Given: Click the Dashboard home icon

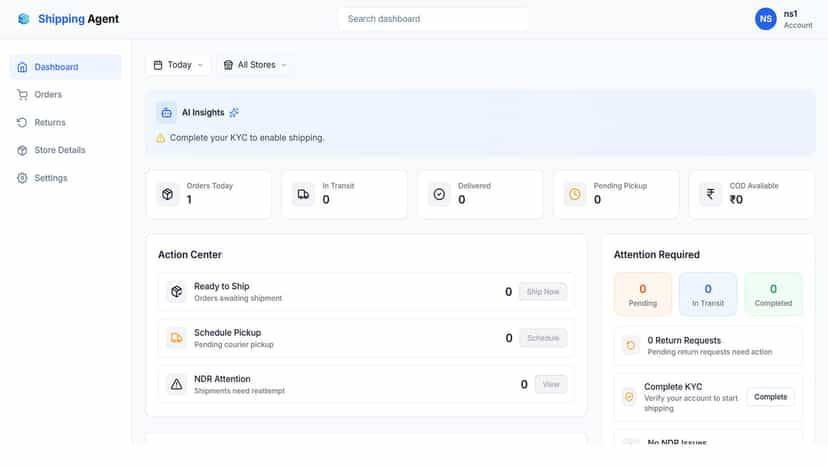Looking at the screenshot, I should 22,67.
